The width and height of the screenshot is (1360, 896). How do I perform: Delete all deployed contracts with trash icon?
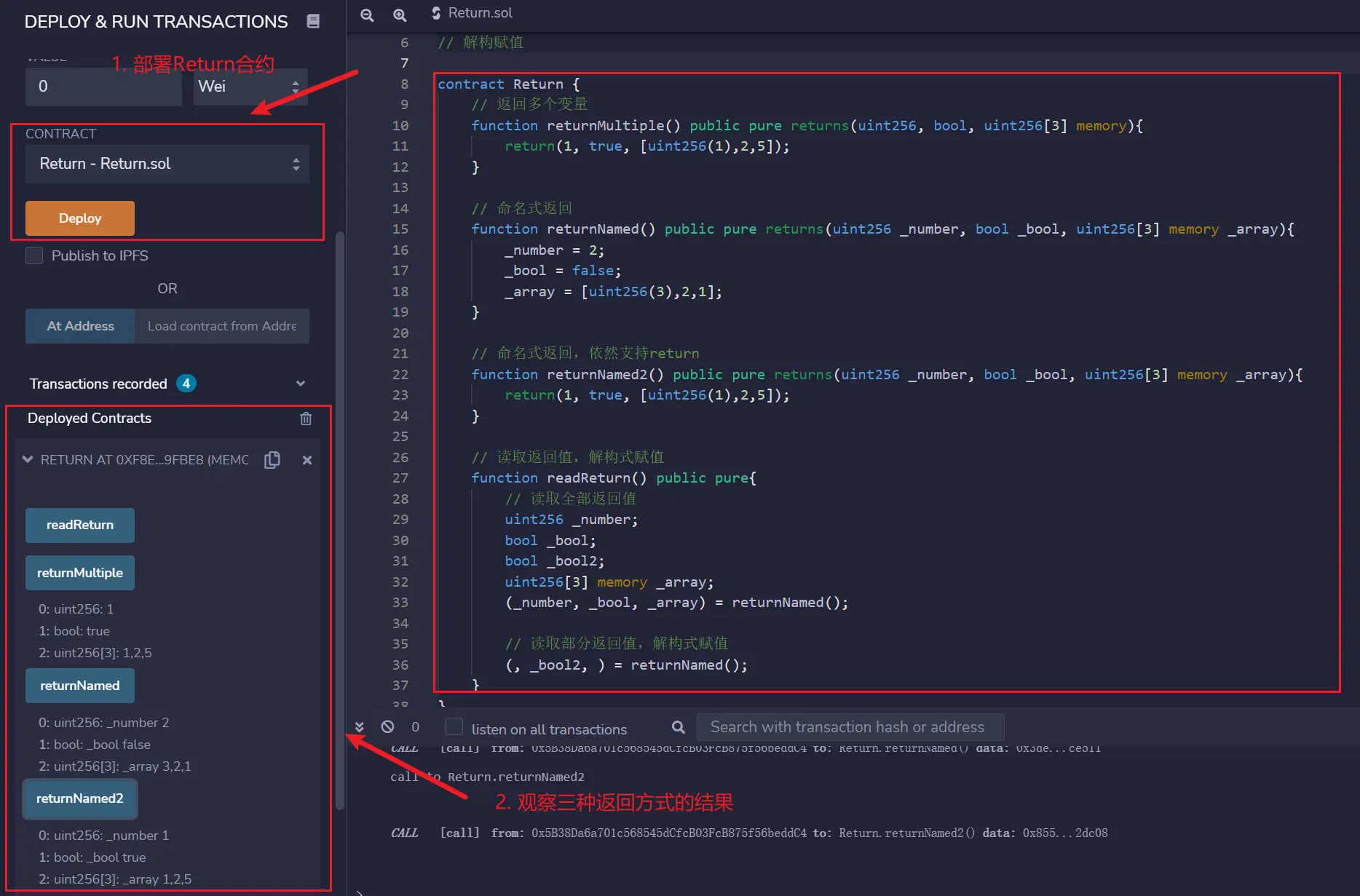point(306,419)
